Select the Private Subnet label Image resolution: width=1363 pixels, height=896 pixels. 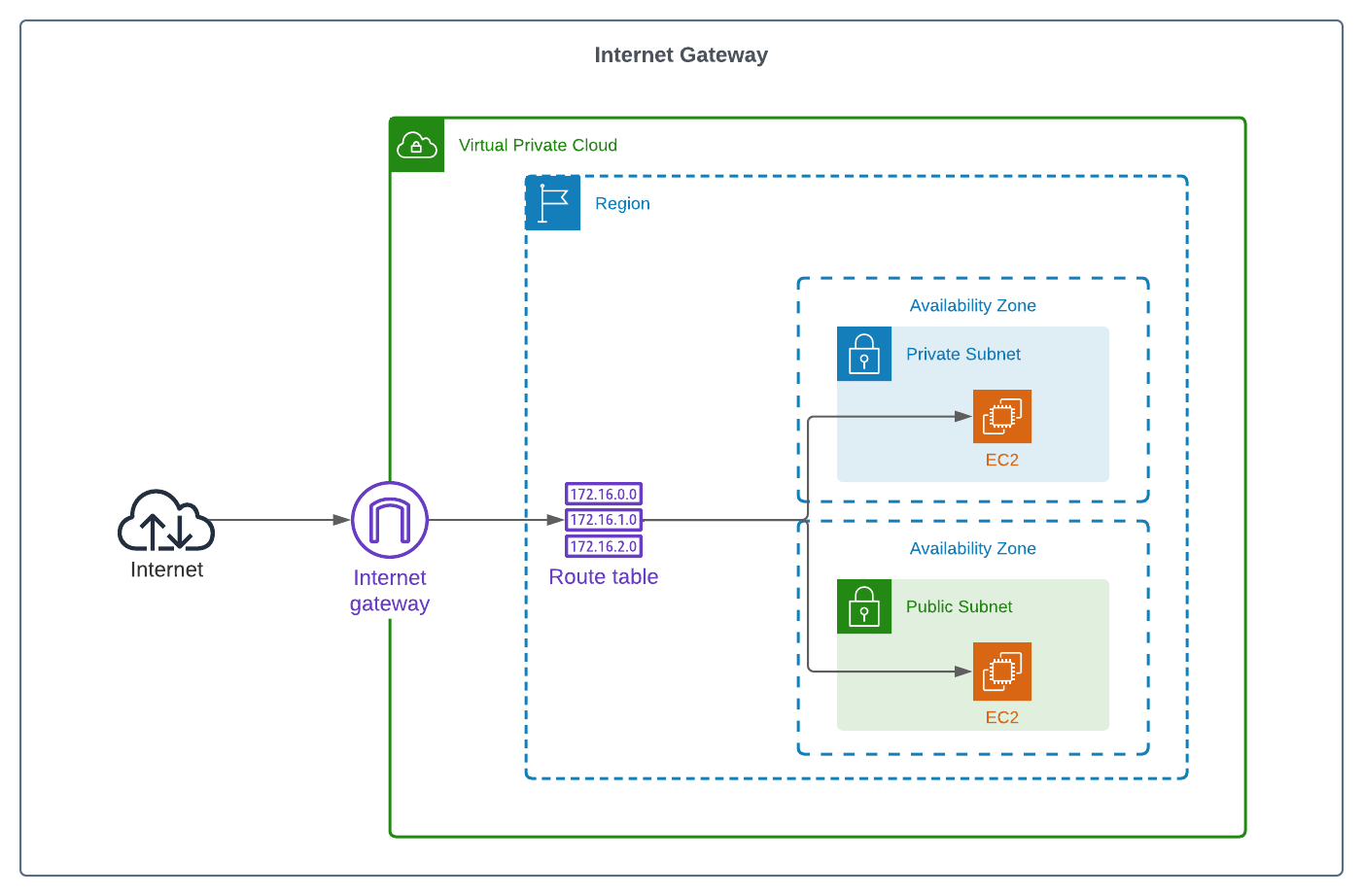[x=963, y=354]
